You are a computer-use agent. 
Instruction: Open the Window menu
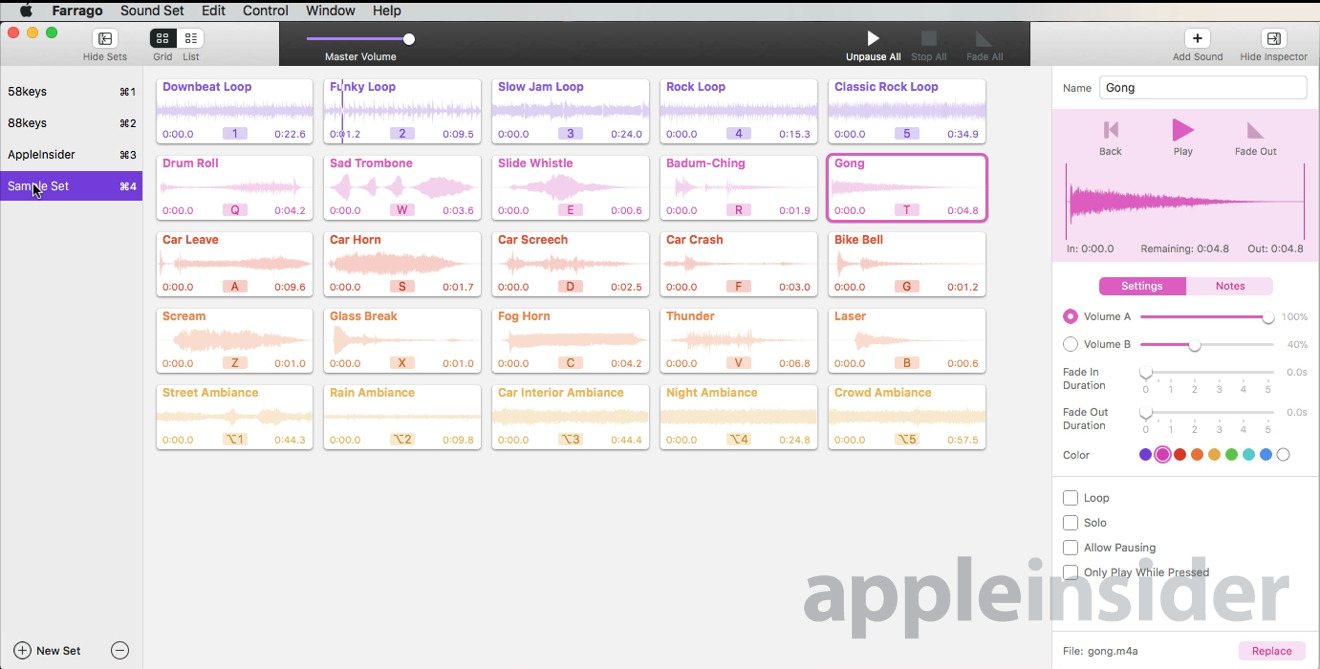pos(330,11)
